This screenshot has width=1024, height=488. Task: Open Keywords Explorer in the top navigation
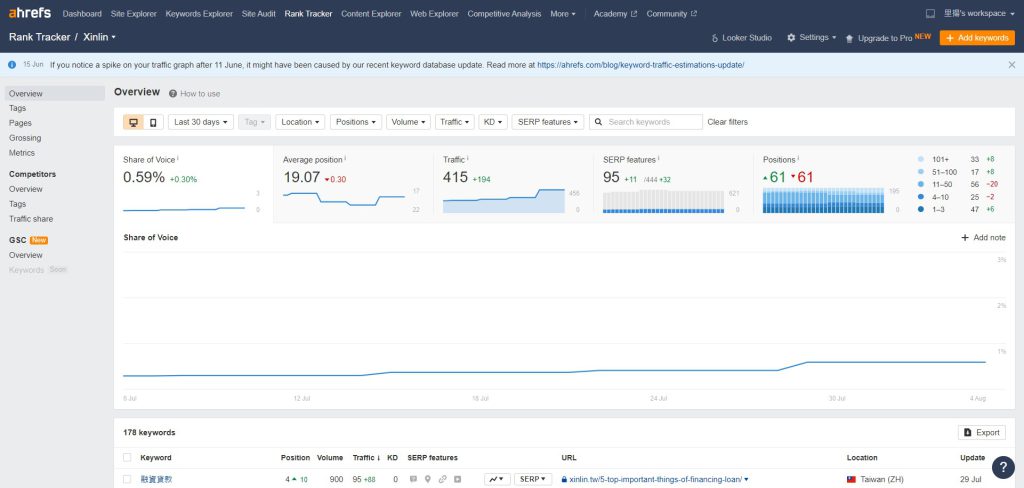[x=199, y=14]
